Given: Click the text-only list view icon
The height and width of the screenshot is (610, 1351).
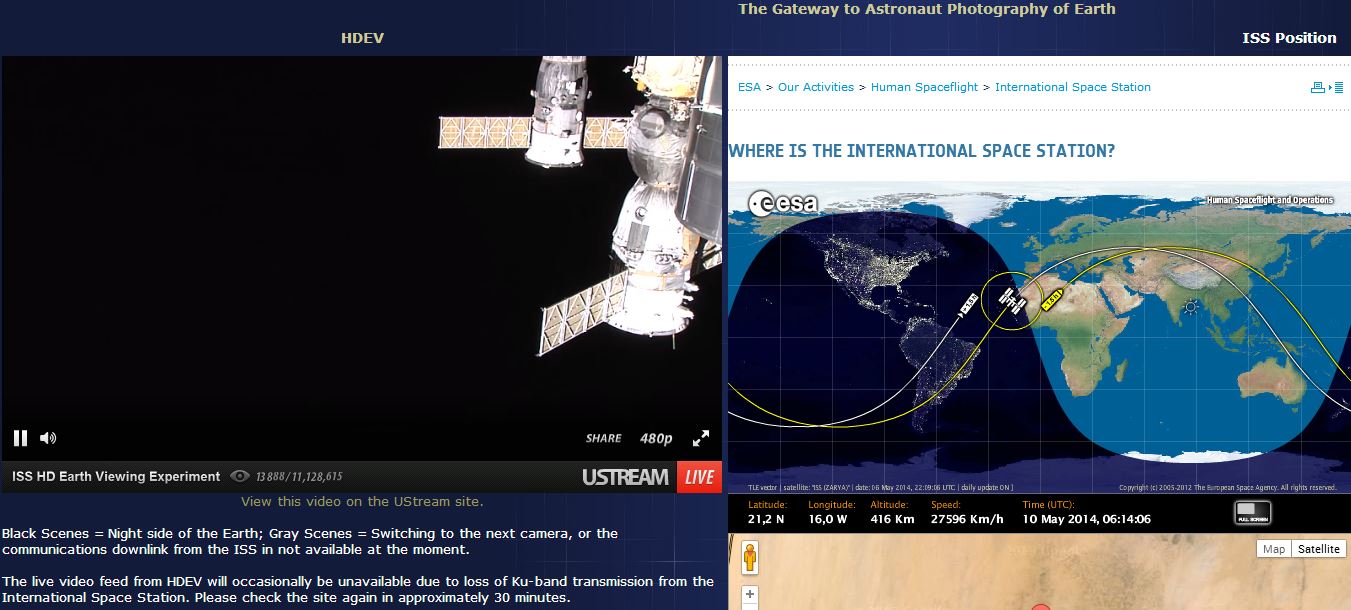Looking at the screenshot, I should tap(1338, 88).
